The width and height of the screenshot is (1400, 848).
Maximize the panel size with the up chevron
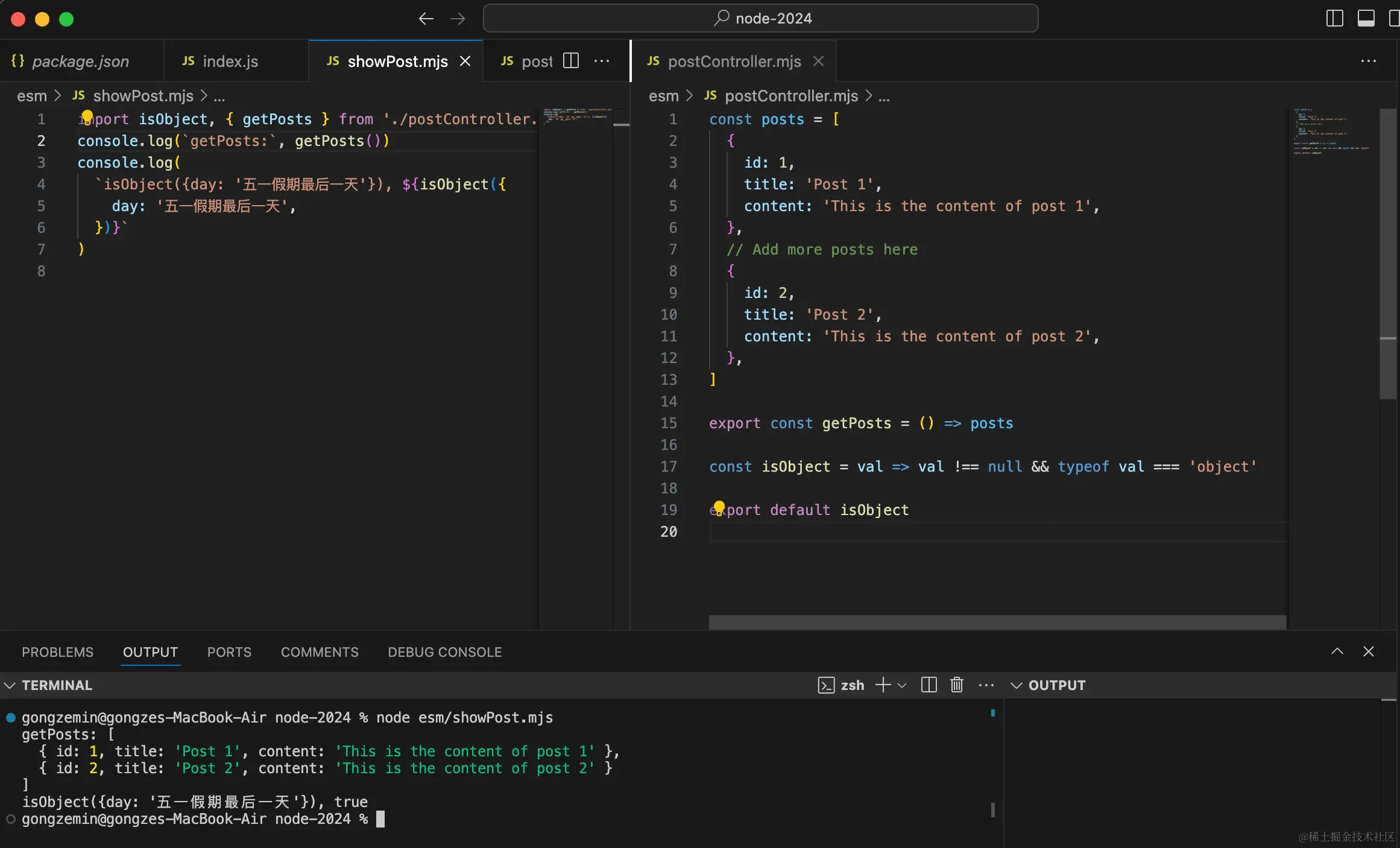tap(1337, 651)
